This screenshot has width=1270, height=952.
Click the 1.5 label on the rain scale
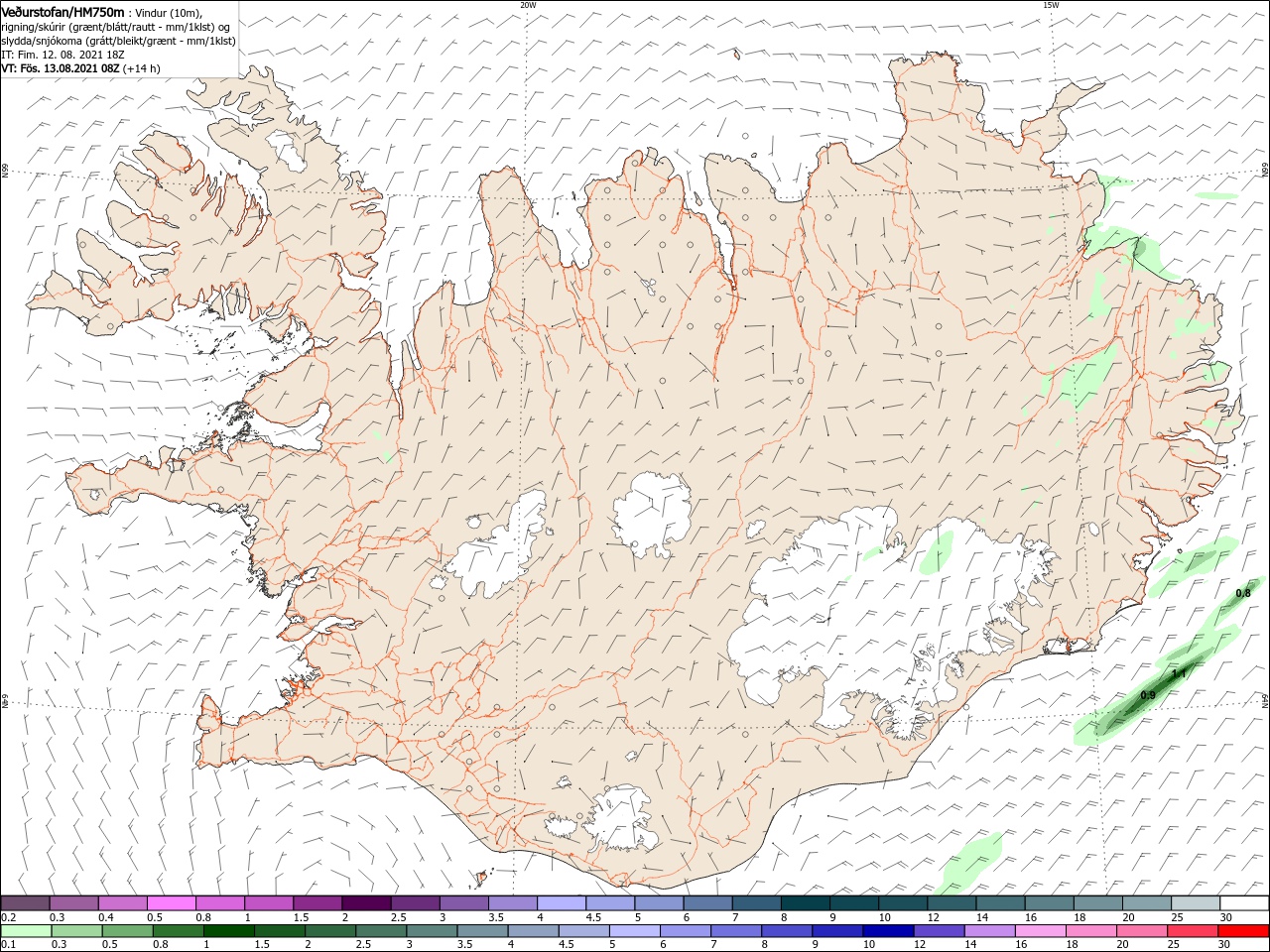click(x=262, y=944)
